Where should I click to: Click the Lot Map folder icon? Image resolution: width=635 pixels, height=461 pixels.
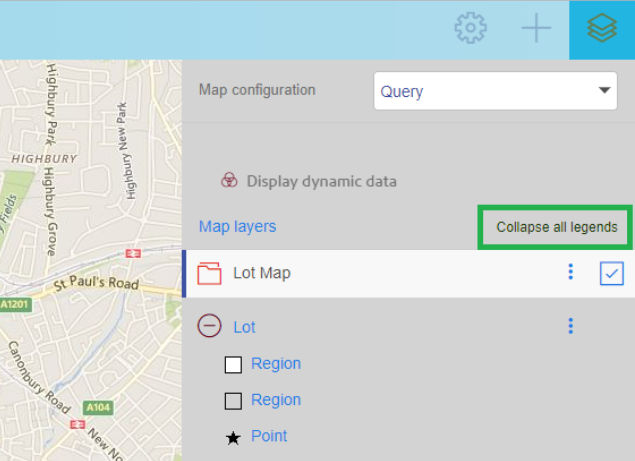tap(209, 273)
